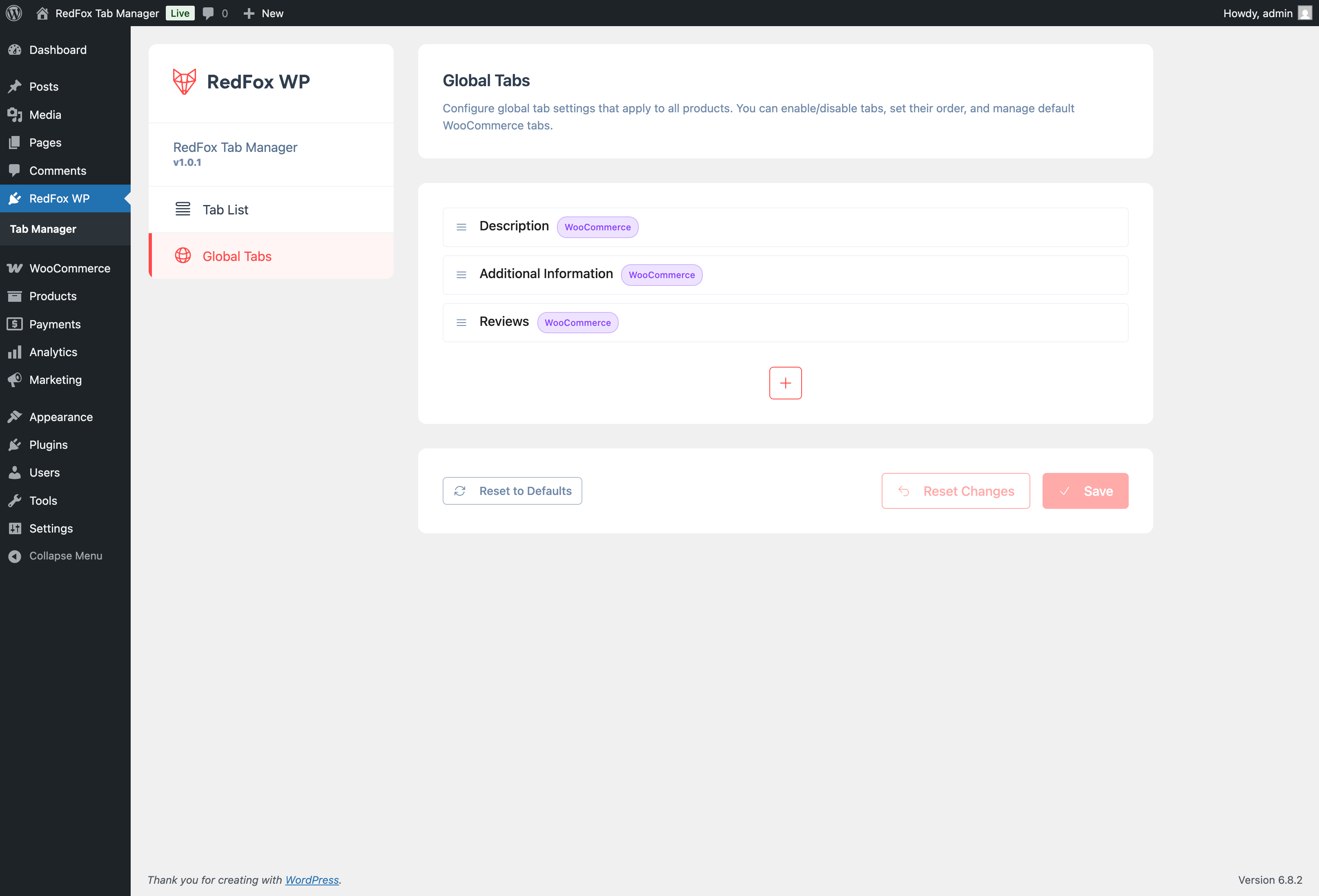Expand the Reviews tab row
Viewport: 1319px width, 896px height.
pyautogui.click(x=785, y=322)
